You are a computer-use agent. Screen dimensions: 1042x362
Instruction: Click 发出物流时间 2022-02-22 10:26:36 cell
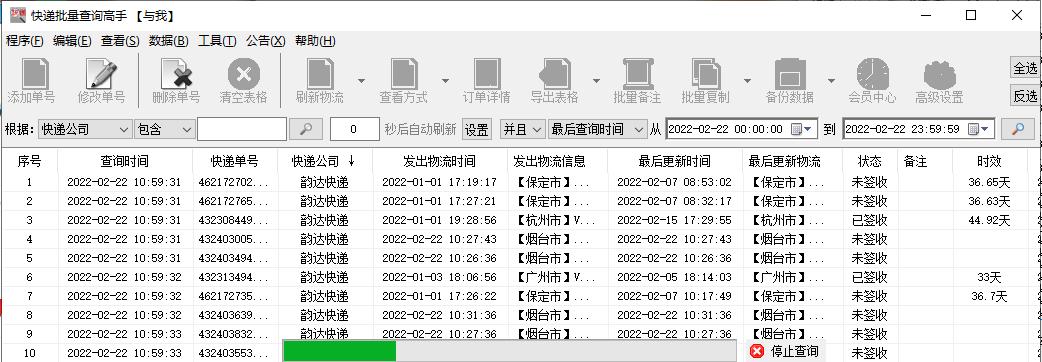tap(439, 258)
